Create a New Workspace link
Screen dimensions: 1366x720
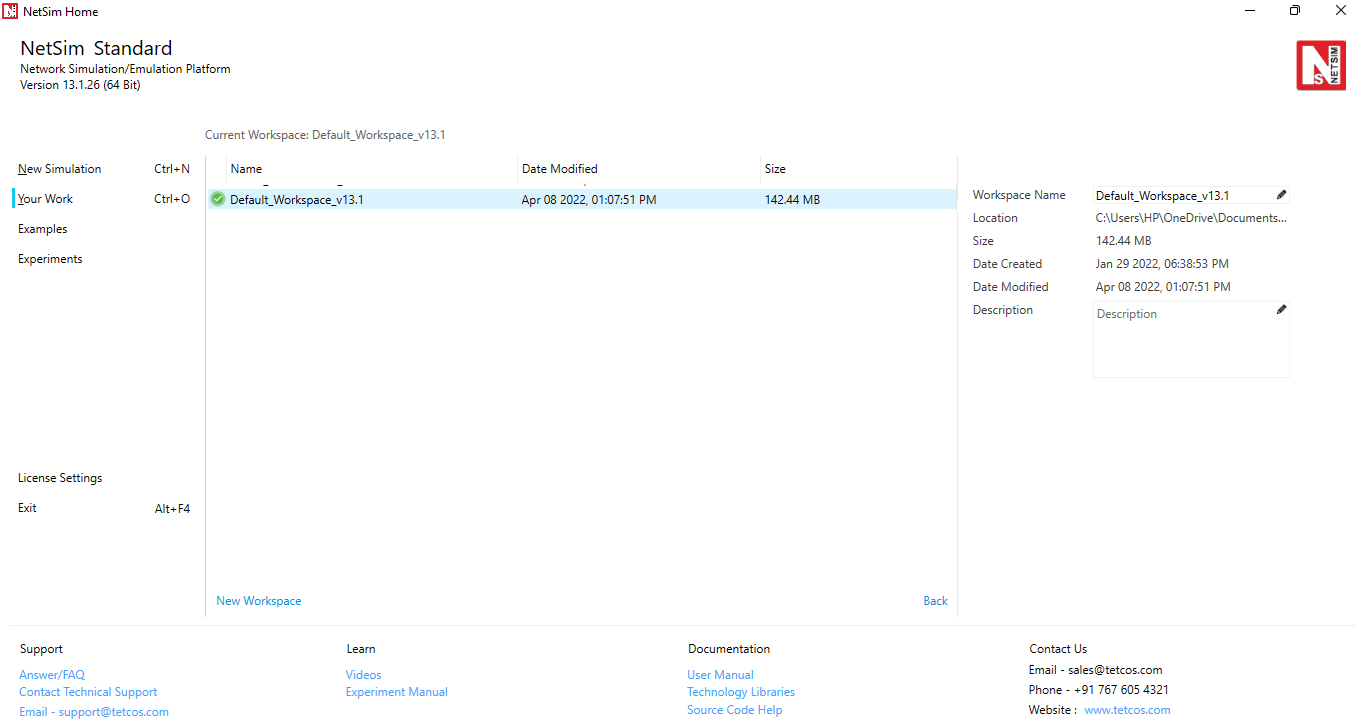click(259, 601)
